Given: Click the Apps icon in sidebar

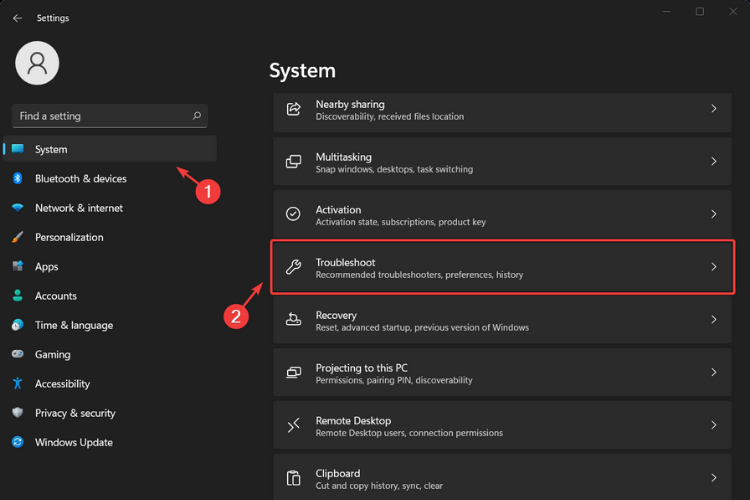Looking at the screenshot, I should [x=18, y=266].
